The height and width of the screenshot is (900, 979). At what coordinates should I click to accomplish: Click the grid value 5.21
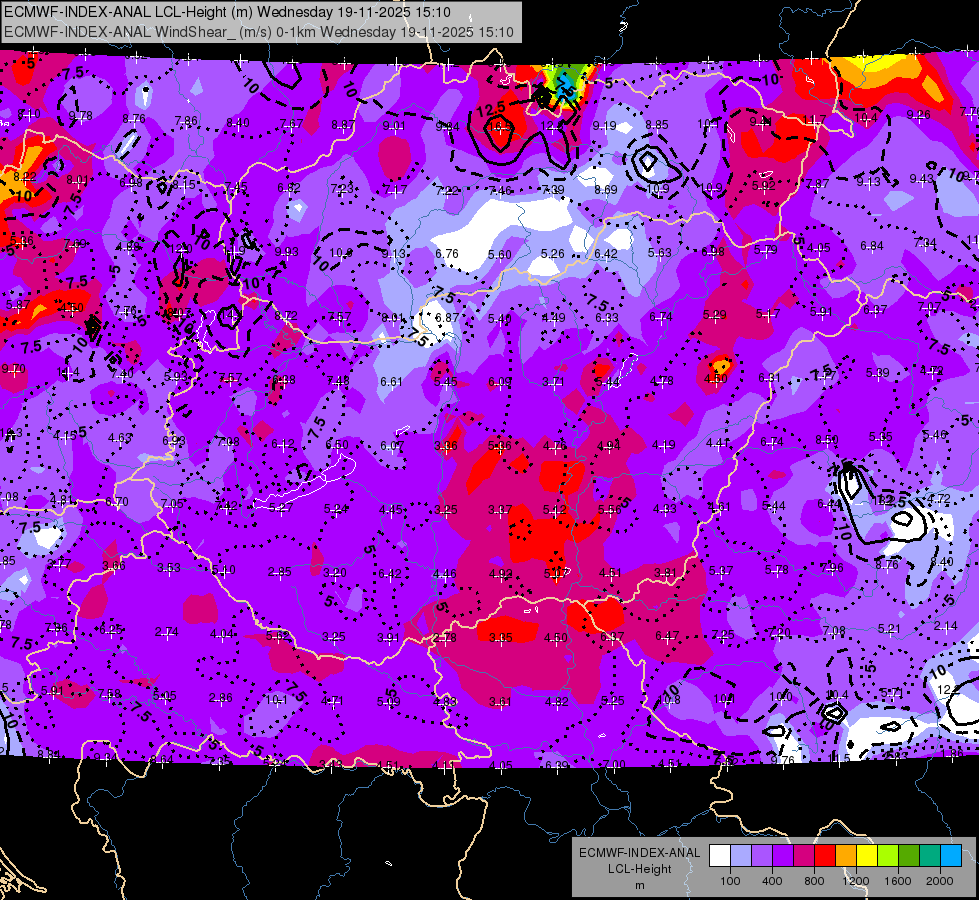(x=889, y=628)
